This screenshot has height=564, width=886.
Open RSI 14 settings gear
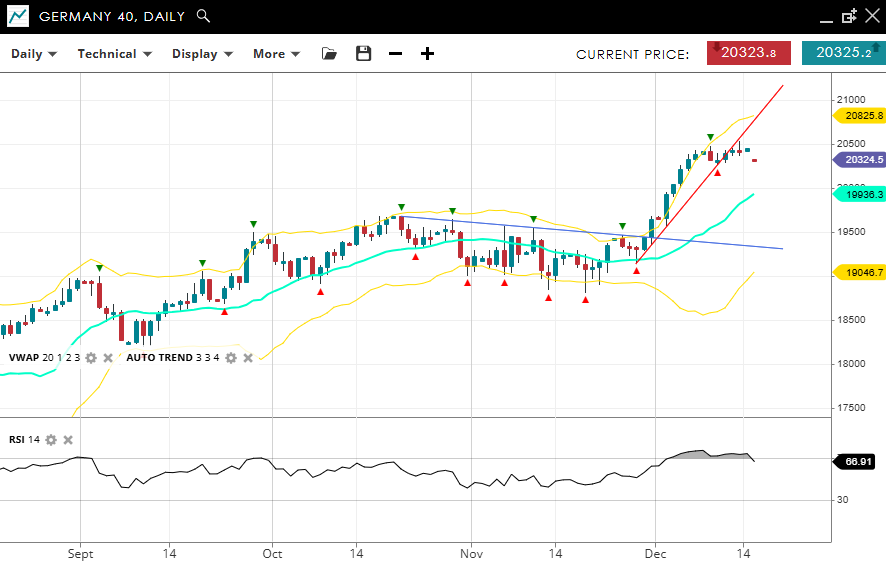coord(51,440)
